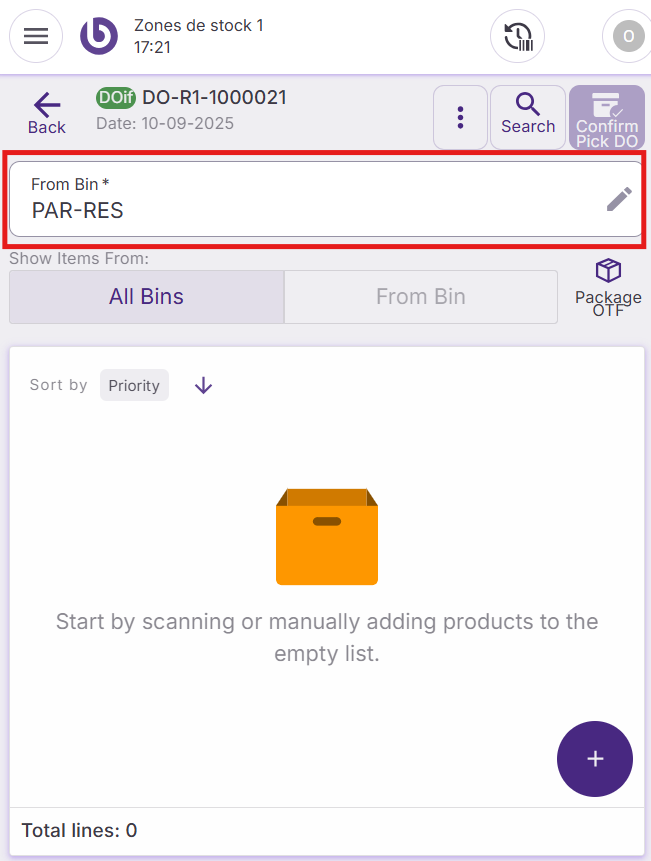Click the Search magnifier button

tap(528, 115)
